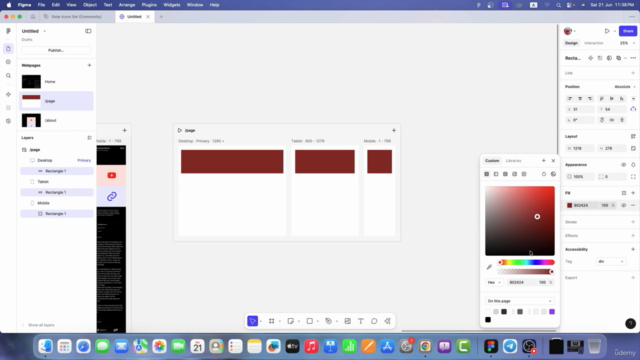640x360 pixels.
Task: Select the Home webpage
Action: (56, 82)
